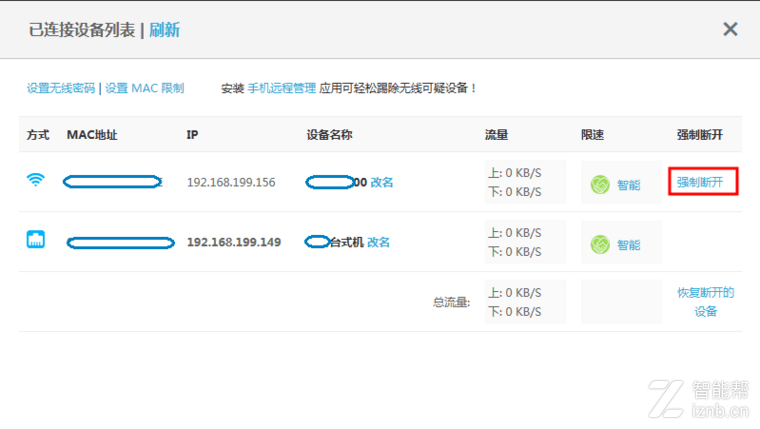The height and width of the screenshot is (429, 760).
Task: Click the MAC地址 column header
Action: tap(92, 135)
